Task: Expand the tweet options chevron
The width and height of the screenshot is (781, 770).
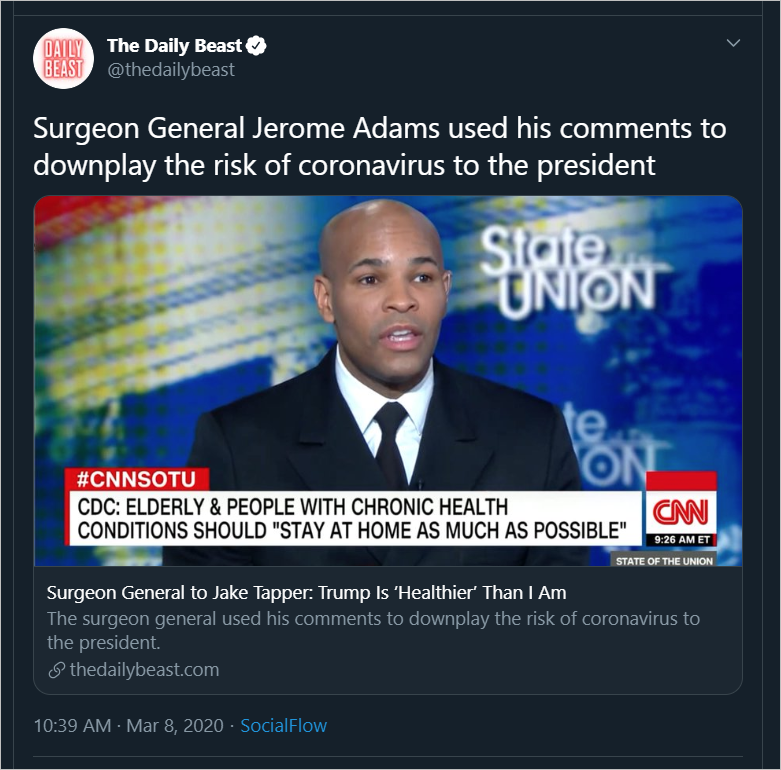Action: (x=733, y=43)
